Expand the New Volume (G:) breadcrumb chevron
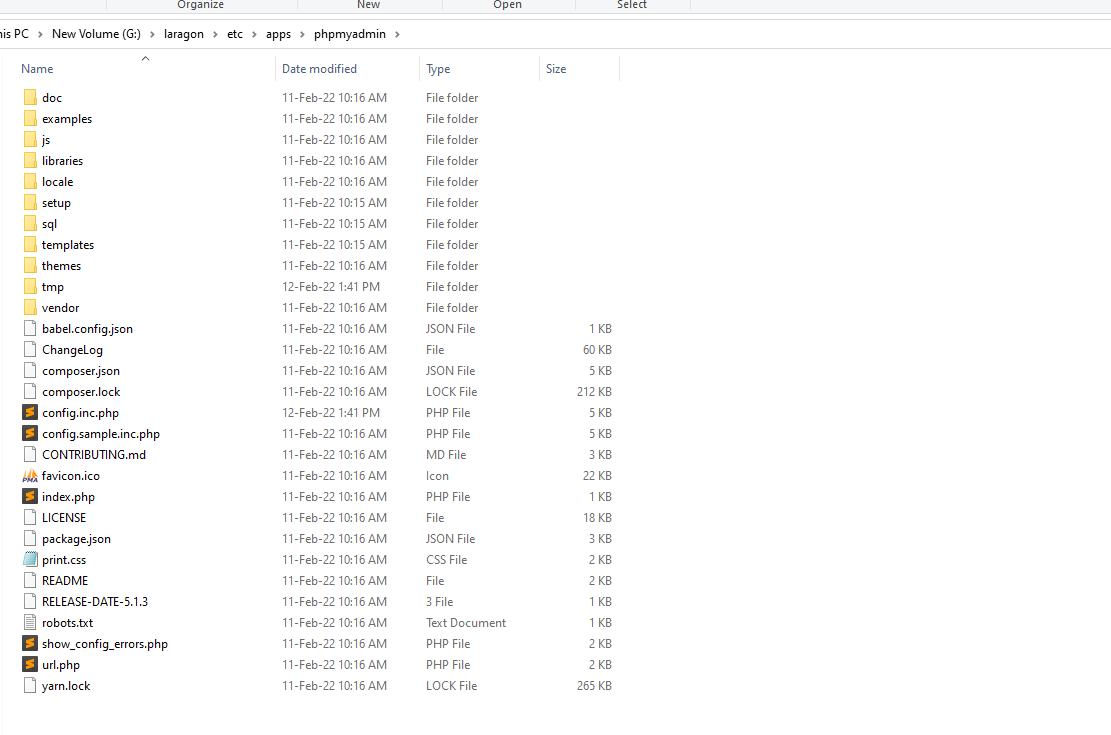The image size is (1111, 735). click(x=152, y=34)
